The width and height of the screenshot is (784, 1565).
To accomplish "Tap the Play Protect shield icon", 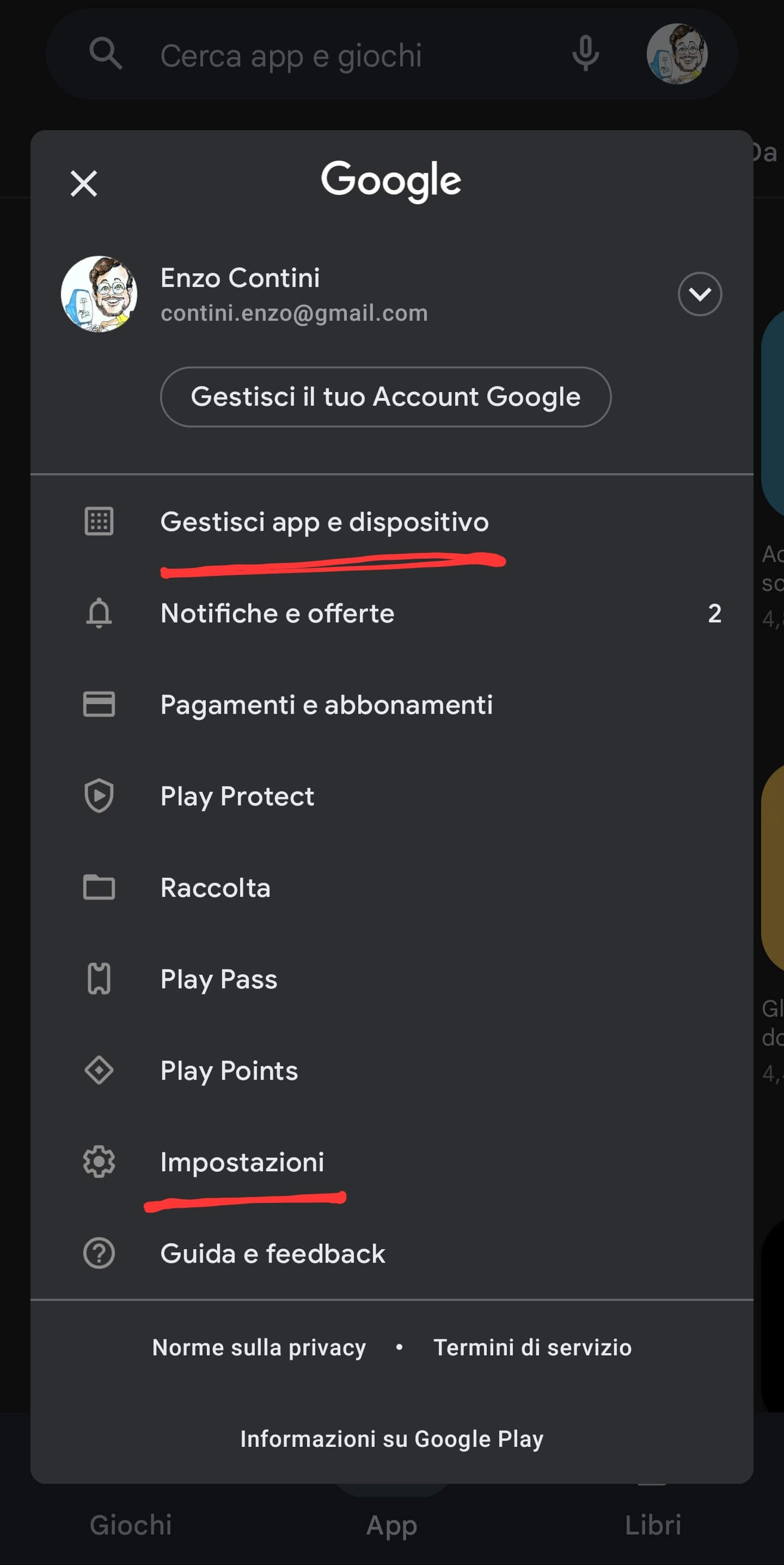I will pyautogui.click(x=99, y=796).
